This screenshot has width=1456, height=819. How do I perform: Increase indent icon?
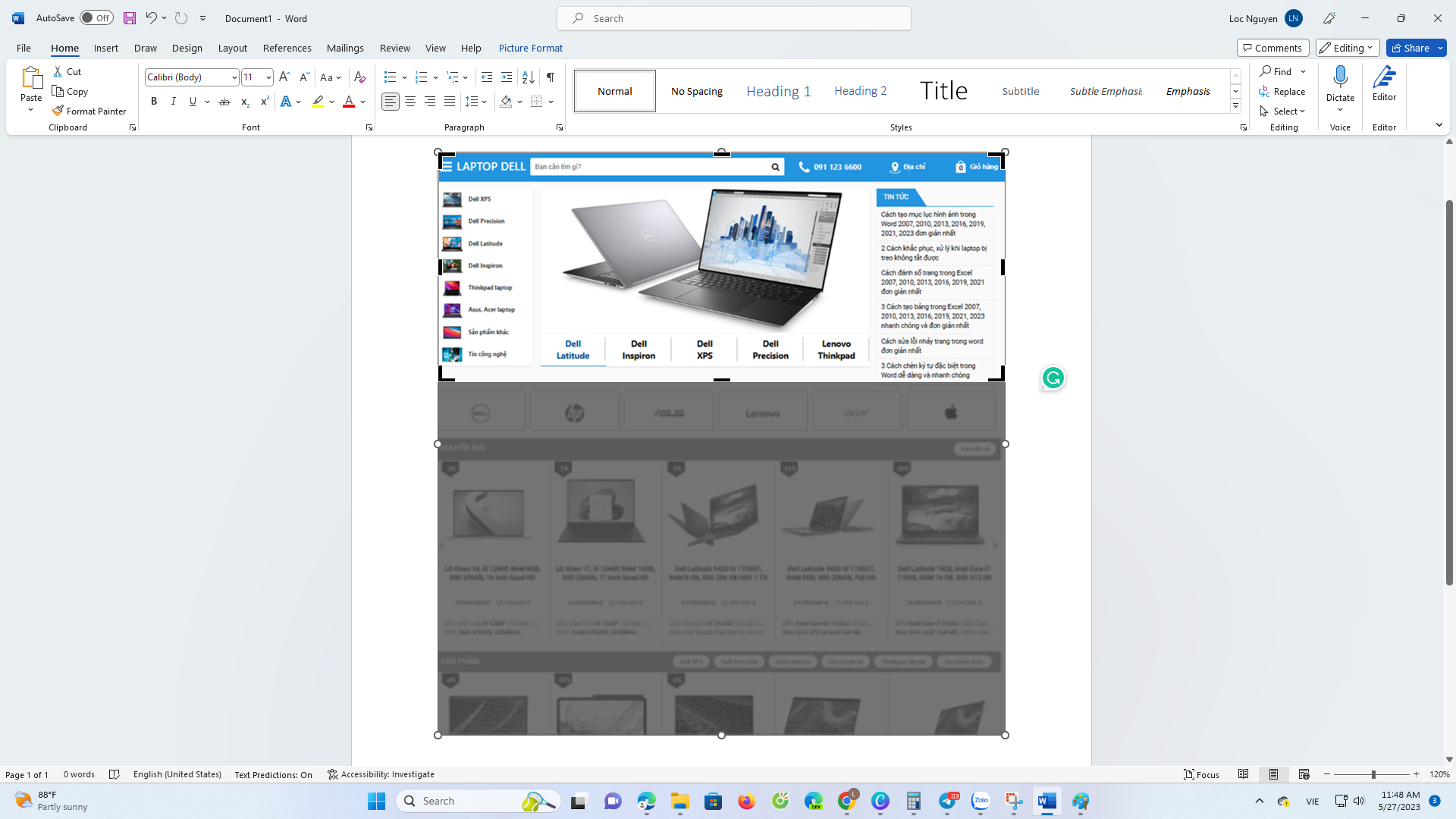click(507, 77)
